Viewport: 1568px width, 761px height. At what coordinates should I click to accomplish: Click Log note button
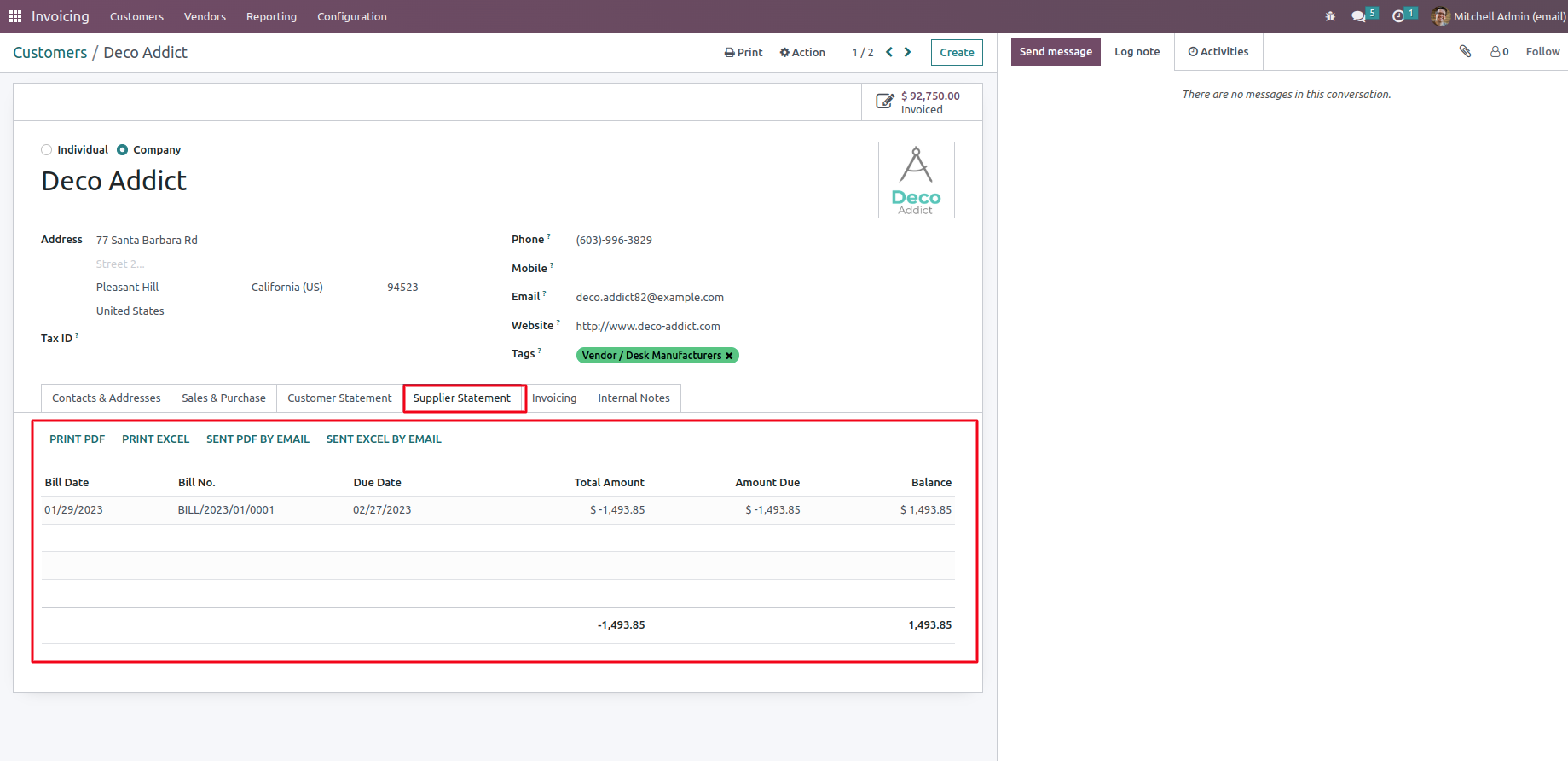(1137, 52)
